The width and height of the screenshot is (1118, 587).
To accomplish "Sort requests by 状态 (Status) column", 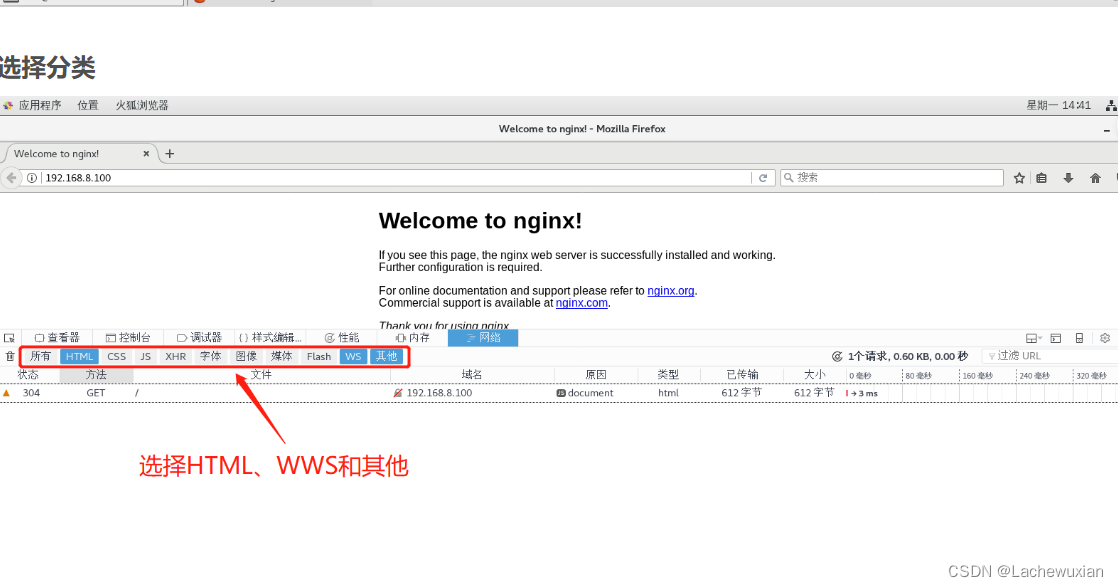I will [29, 374].
